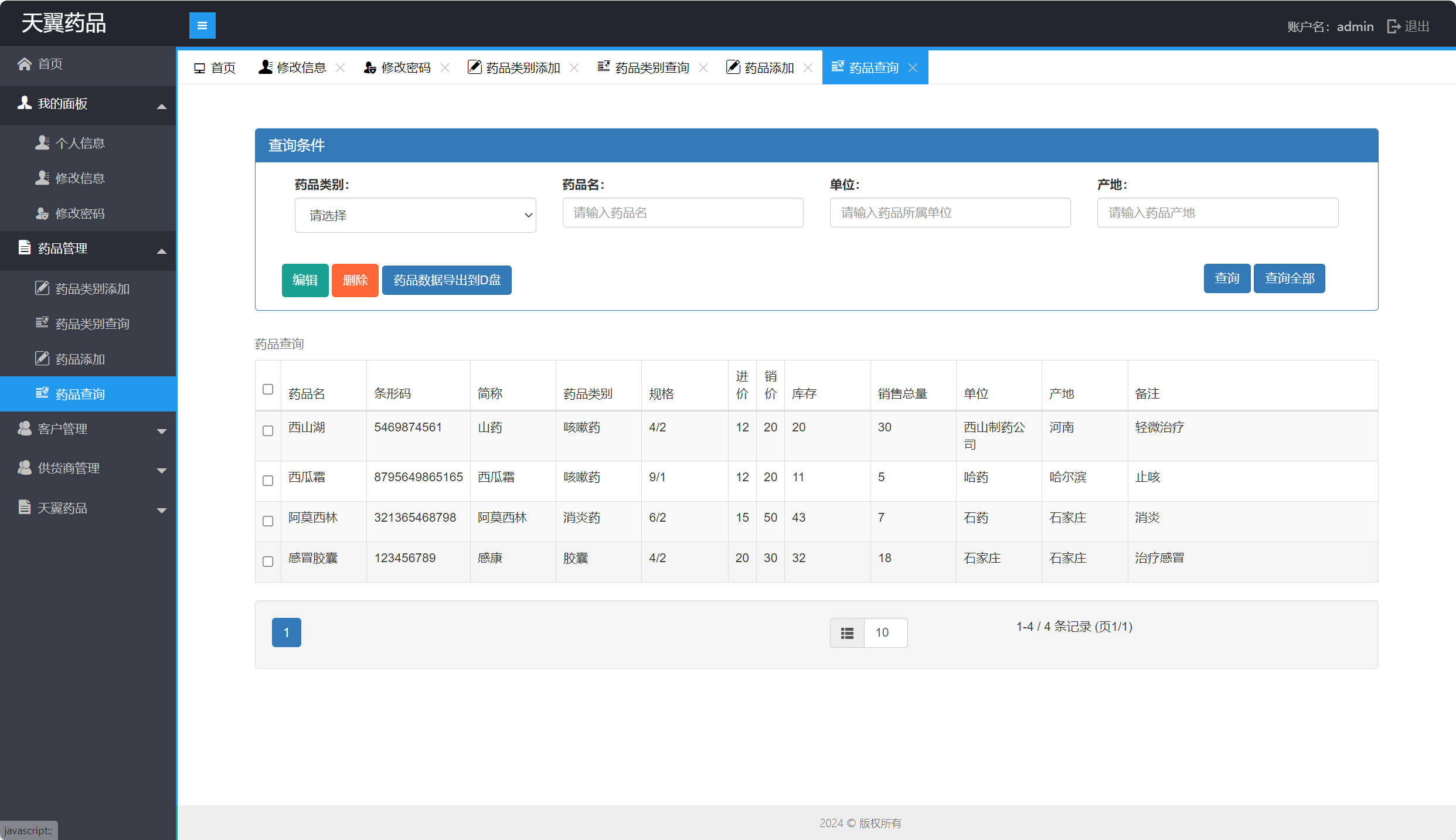Click the logout icon next to 退出

pos(1393,26)
